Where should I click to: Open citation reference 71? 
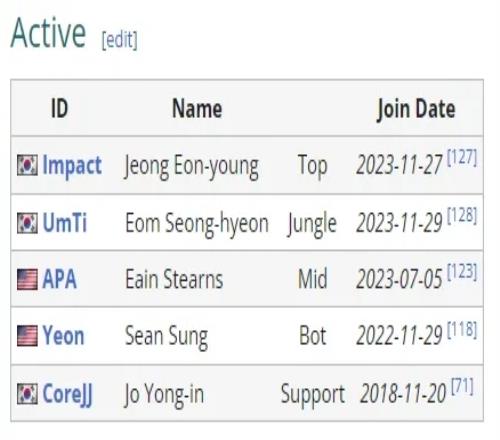click(462, 387)
